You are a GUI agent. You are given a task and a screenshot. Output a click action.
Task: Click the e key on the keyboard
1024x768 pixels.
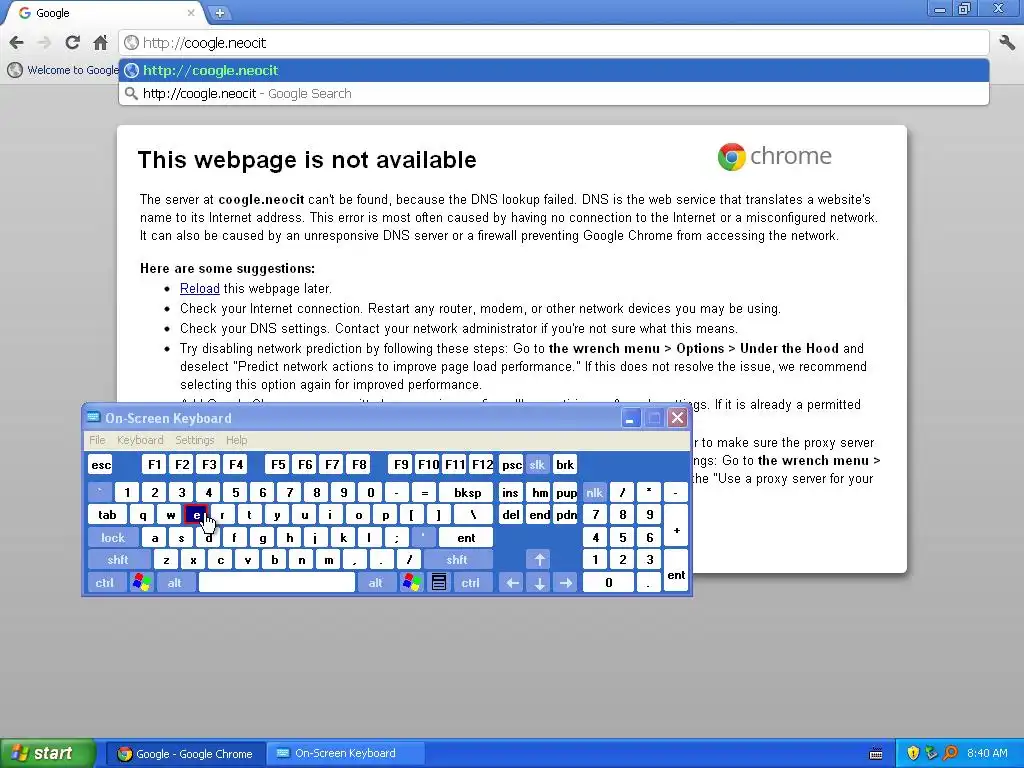[196, 515]
